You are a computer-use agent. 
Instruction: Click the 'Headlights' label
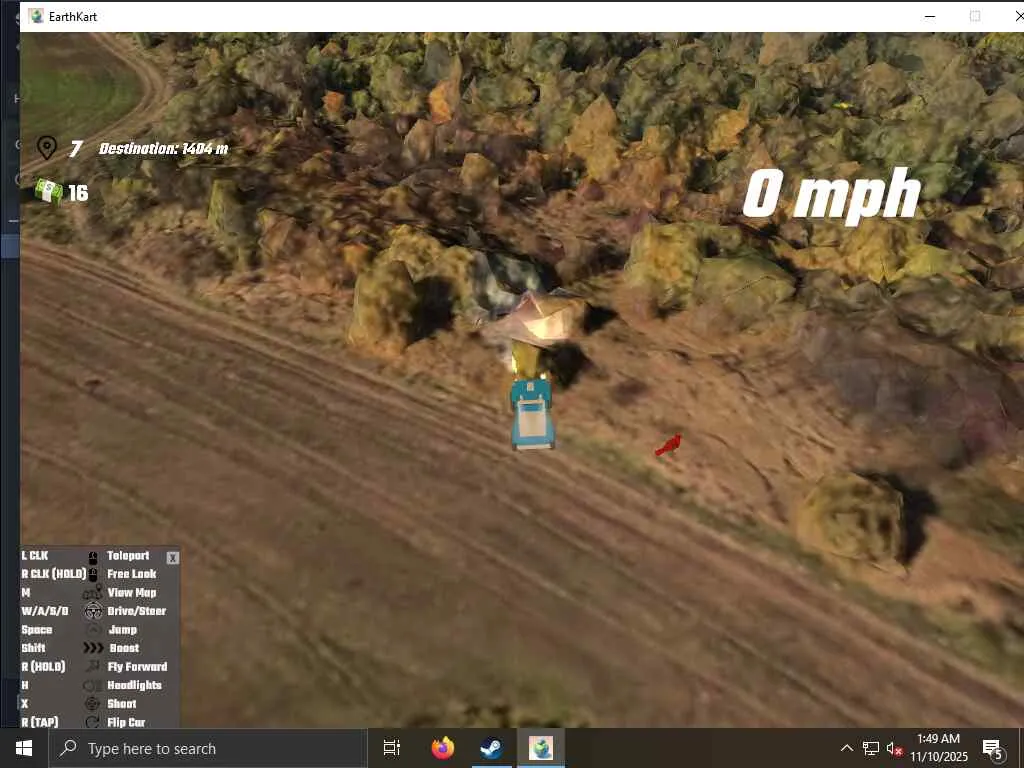click(x=135, y=685)
